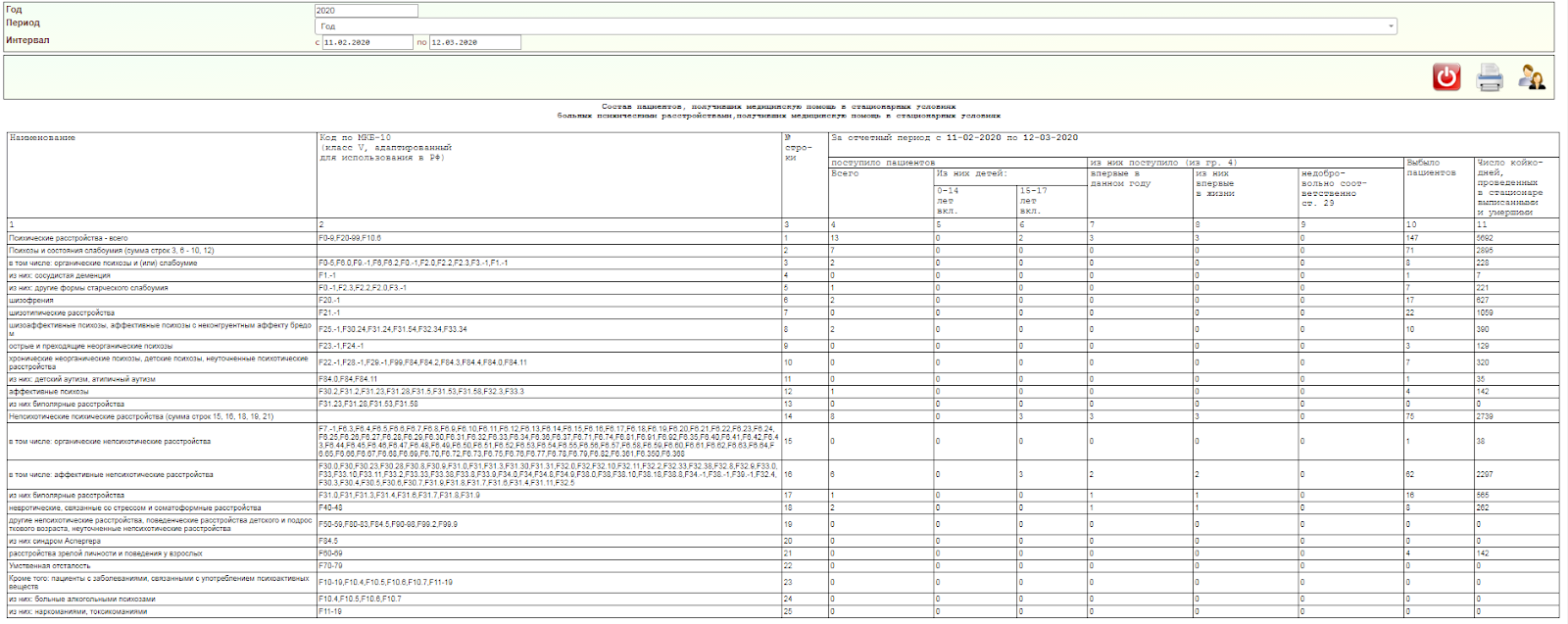Click the Наименование column header
Viewport: 1568px width, 624px height.
click(43, 138)
